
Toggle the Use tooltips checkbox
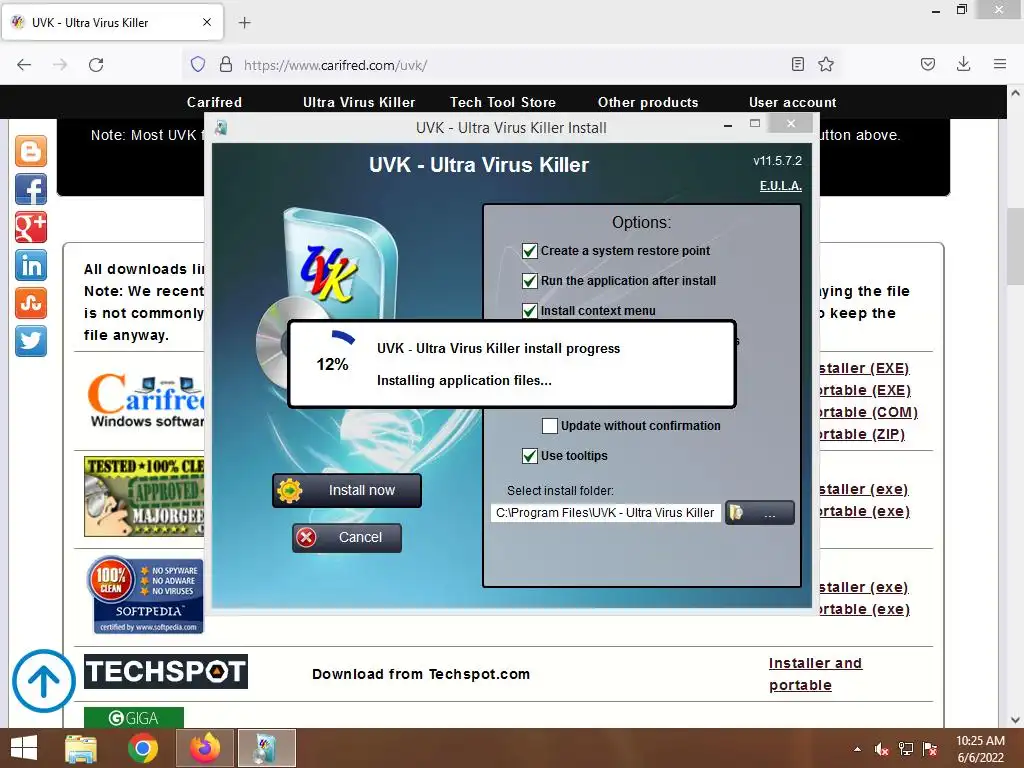click(530, 456)
